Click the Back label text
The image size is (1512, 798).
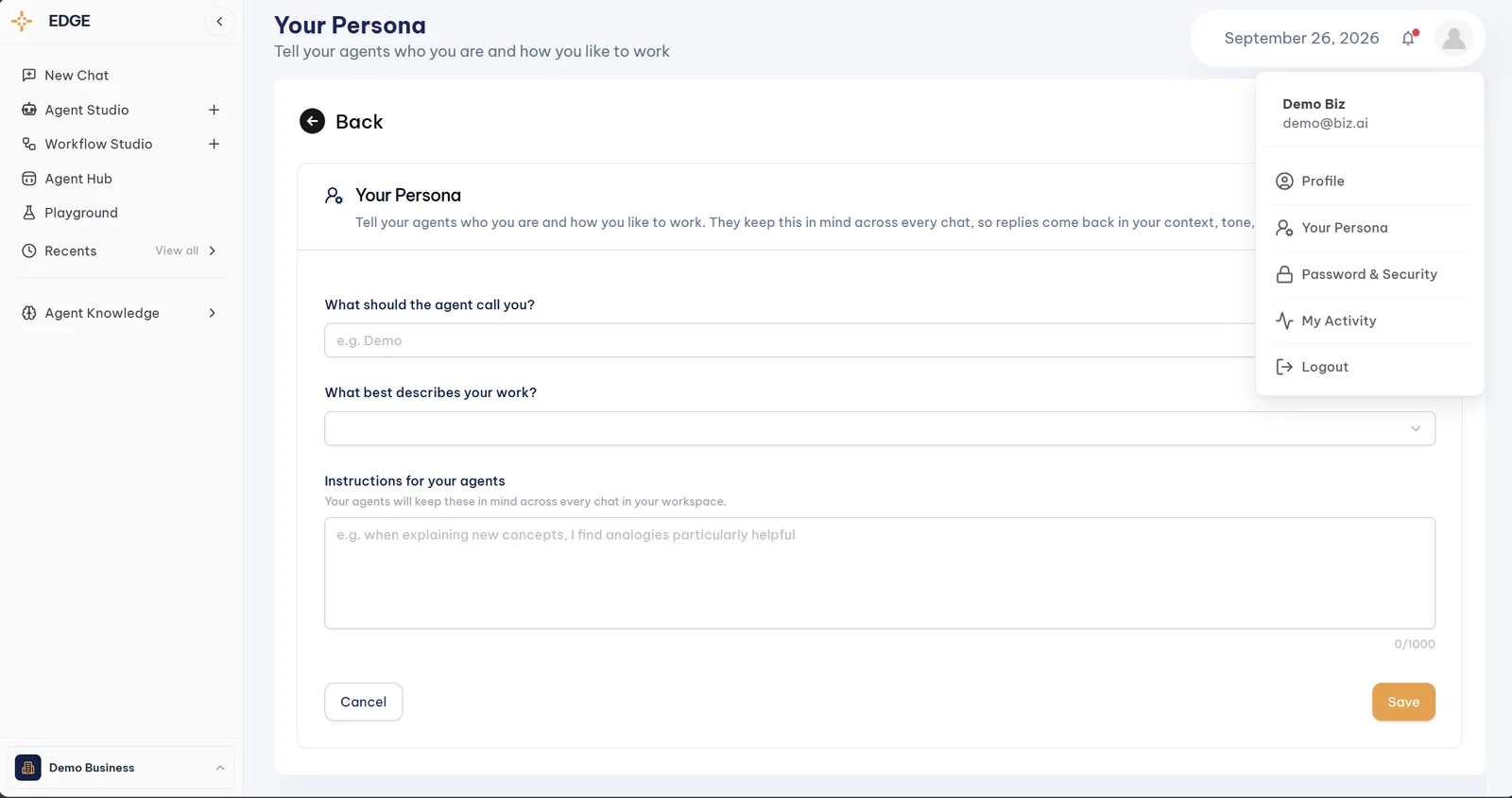coord(359,122)
